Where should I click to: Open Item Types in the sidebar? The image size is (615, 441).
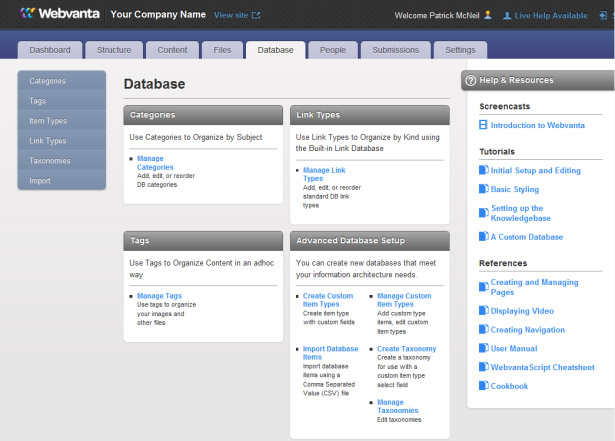pyautogui.click(x=62, y=121)
